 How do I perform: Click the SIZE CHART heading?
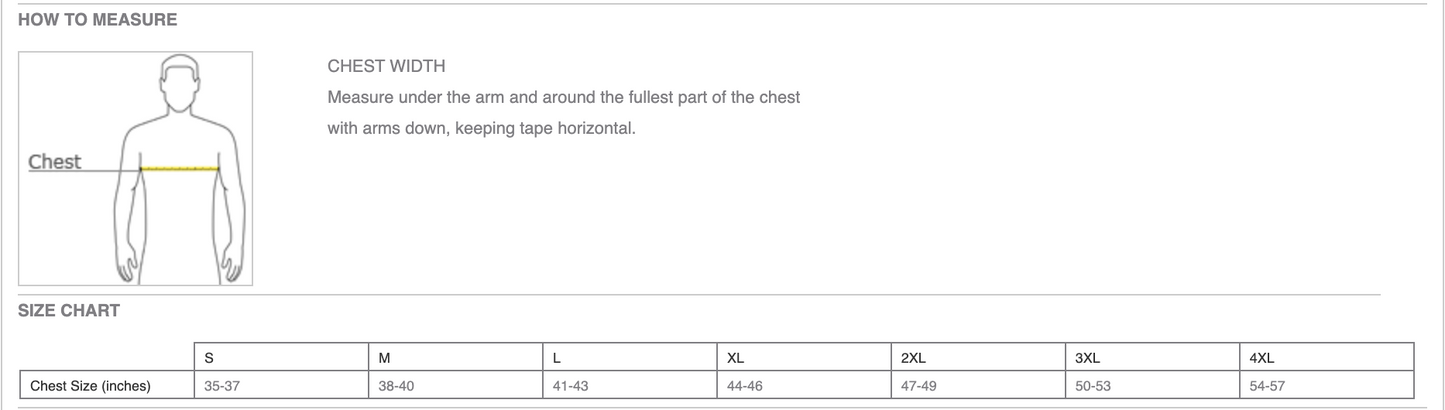(69, 311)
